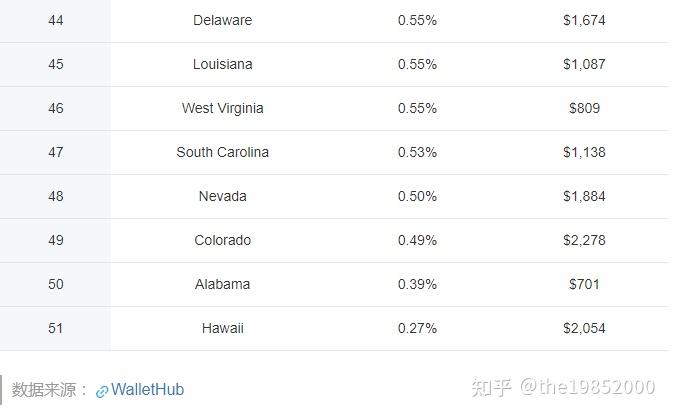Click rank number 44 cell
Viewport: 673px width, 415px height.
coord(56,20)
